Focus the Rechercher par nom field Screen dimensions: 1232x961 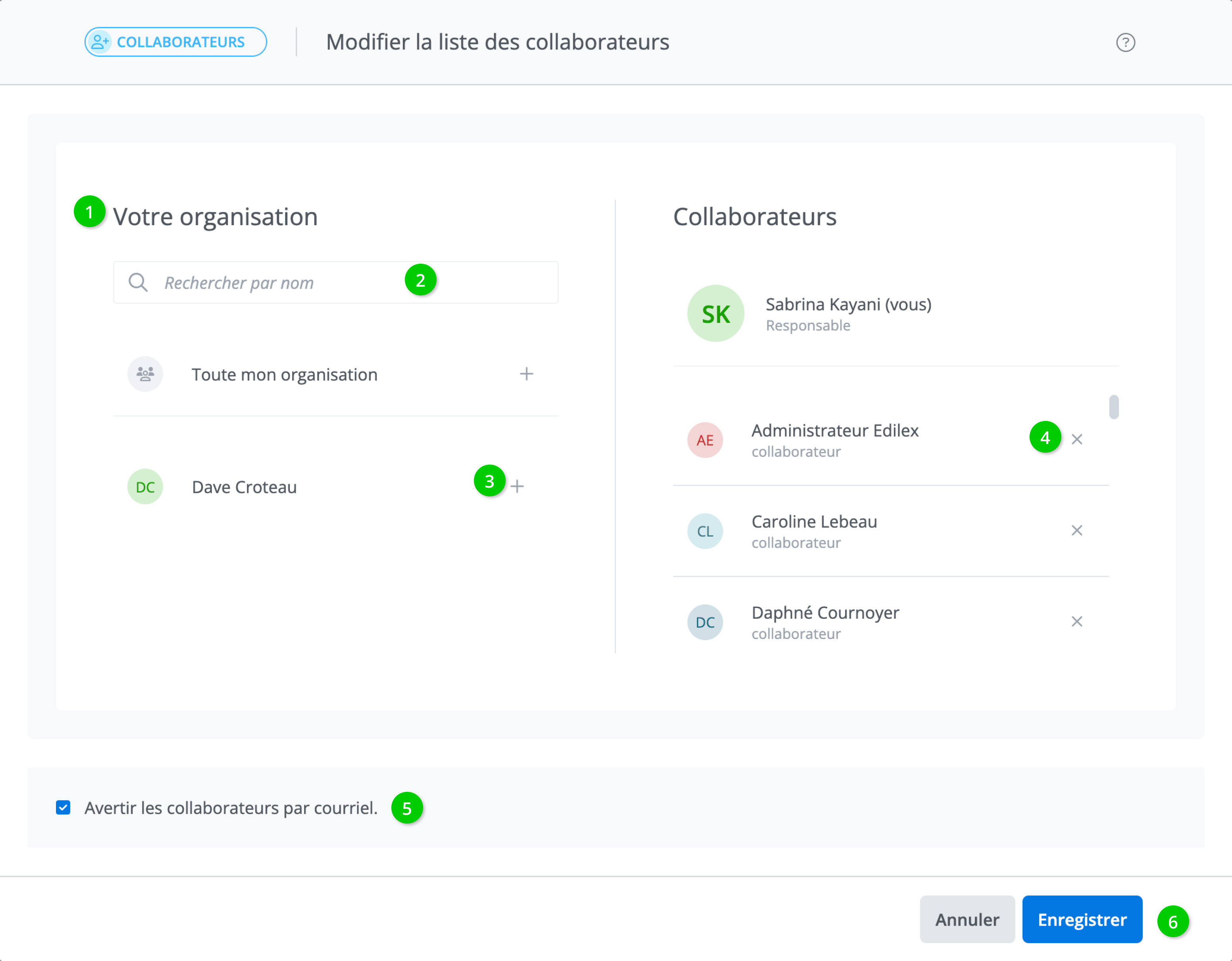point(282,282)
